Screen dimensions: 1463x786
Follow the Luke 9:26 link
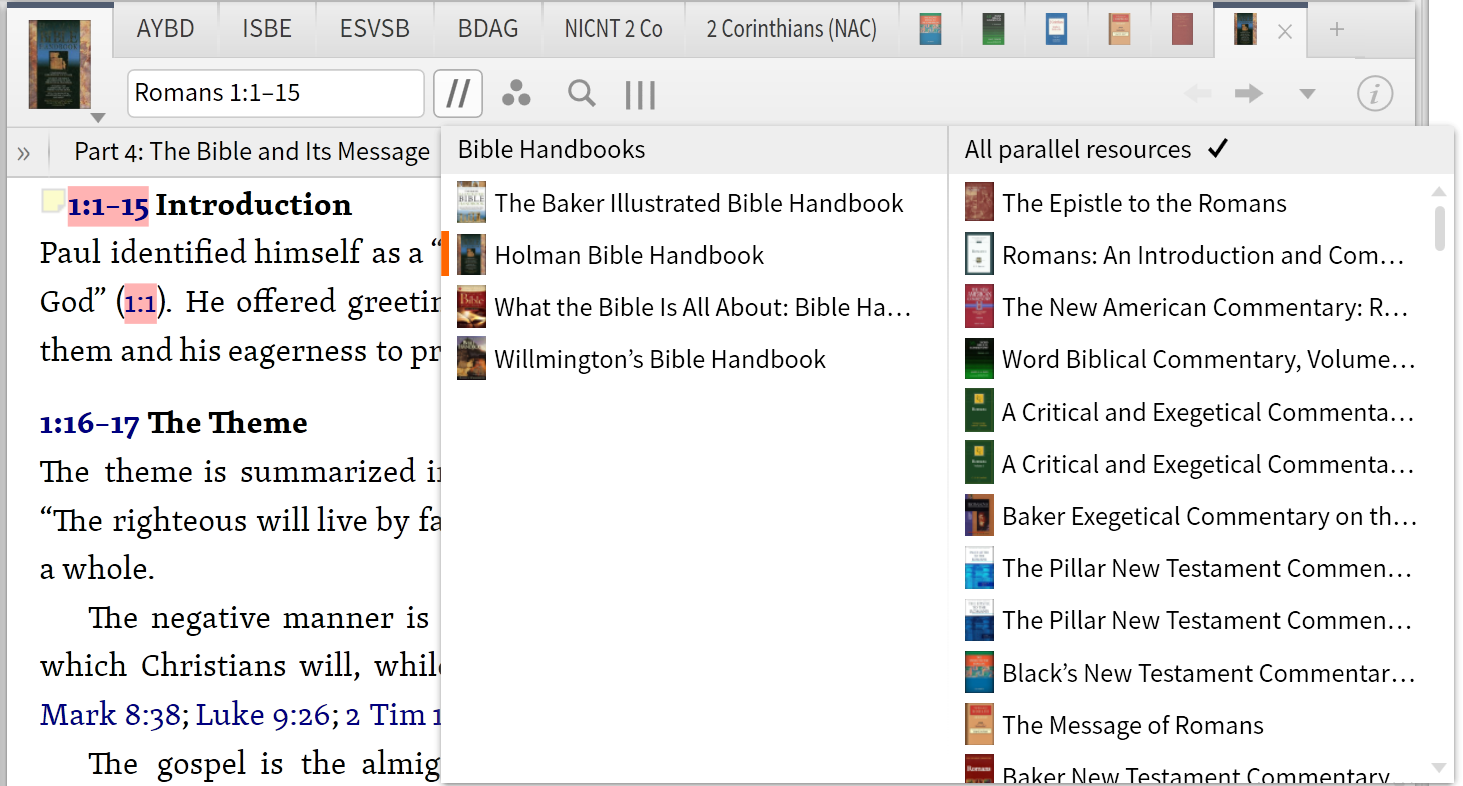pos(263,715)
